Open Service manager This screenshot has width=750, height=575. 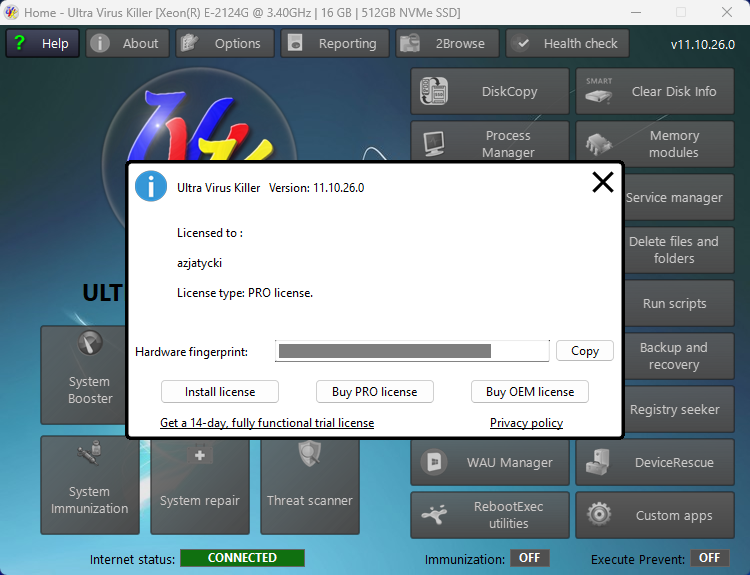click(x=679, y=197)
